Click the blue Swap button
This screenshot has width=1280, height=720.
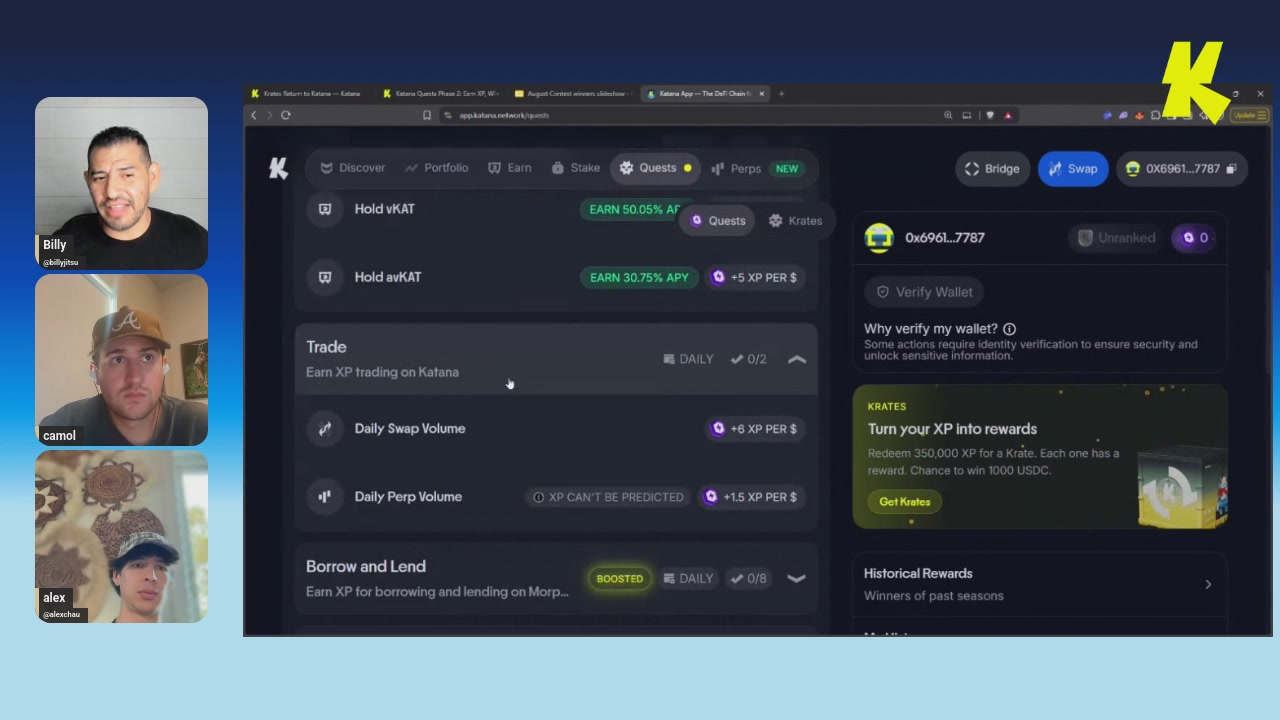point(1072,169)
